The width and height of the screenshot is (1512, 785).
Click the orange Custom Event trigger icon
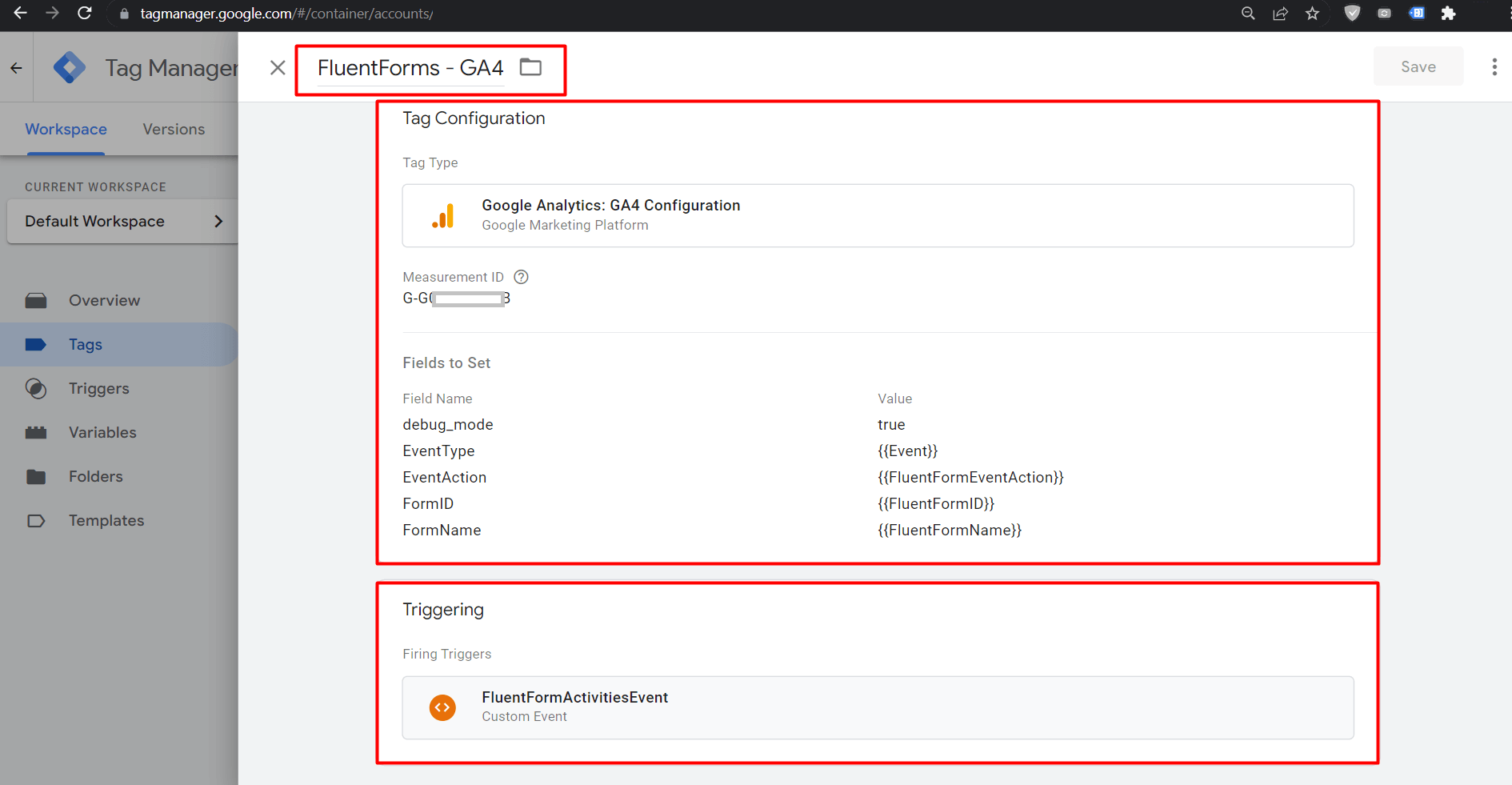pyautogui.click(x=442, y=707)
